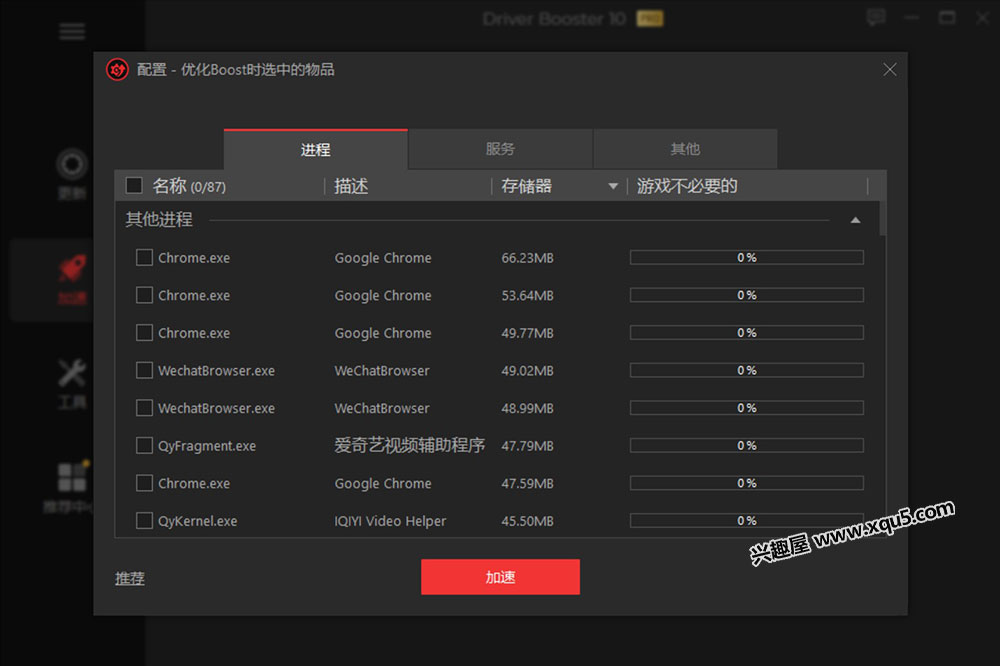
Task: Switch to the 其他 tab
Action: pos(686,149)
